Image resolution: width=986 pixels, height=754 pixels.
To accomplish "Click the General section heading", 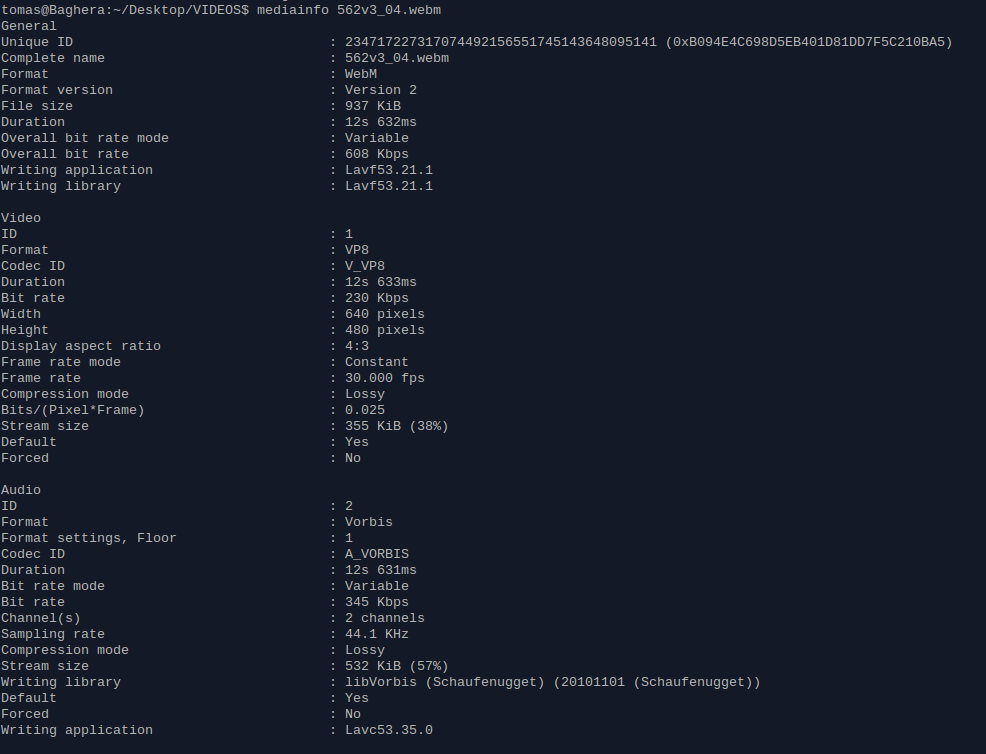I will pyautogui.click(x=29, y=26).
